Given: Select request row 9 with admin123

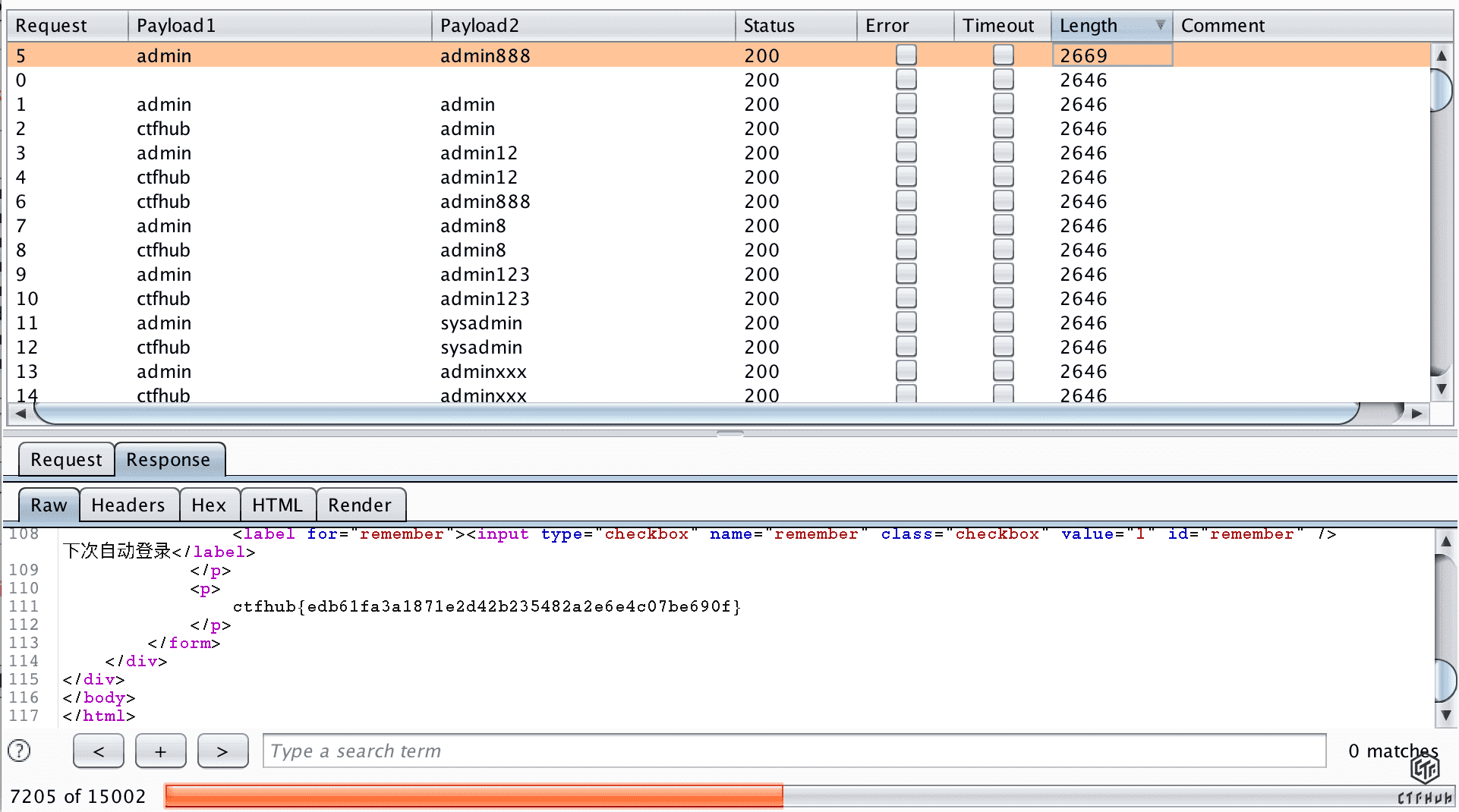Looking at the screenshot, I should click(x=484, y=274).
